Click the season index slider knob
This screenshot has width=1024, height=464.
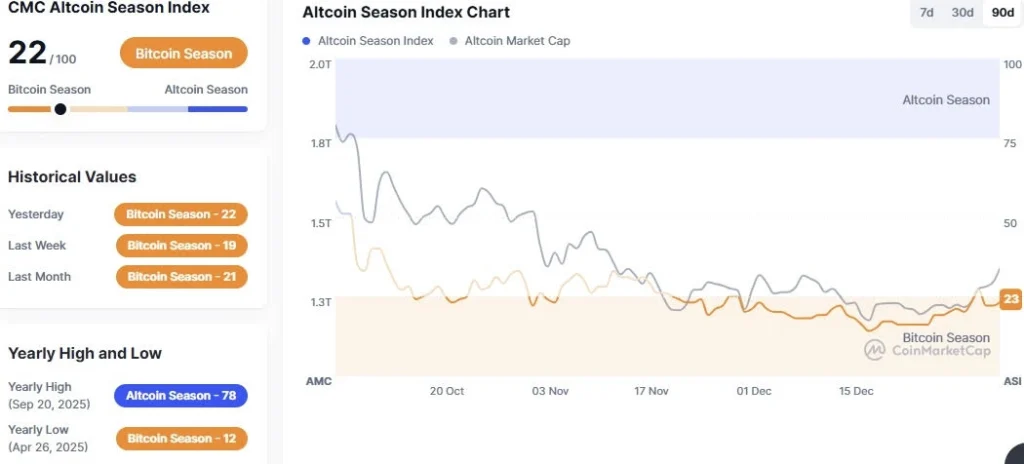[x=60, y=109]
